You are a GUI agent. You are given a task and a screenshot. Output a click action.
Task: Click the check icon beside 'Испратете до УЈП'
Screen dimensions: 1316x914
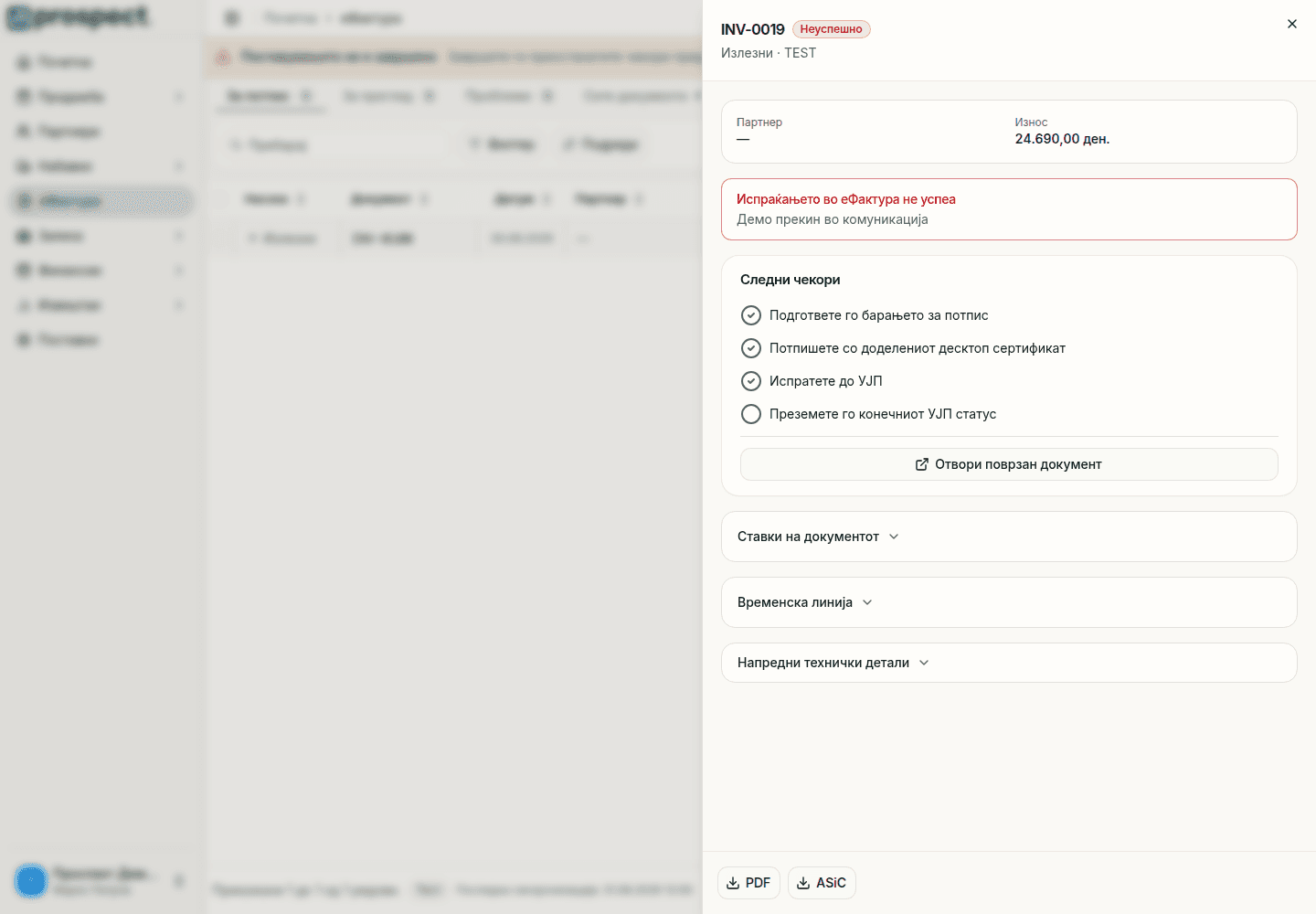[751, 381]
